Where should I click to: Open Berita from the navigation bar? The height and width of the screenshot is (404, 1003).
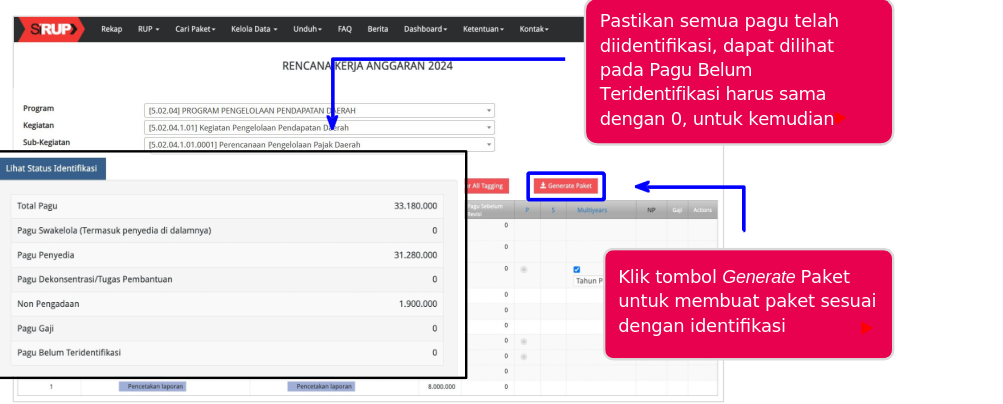(x=378, y=29)
